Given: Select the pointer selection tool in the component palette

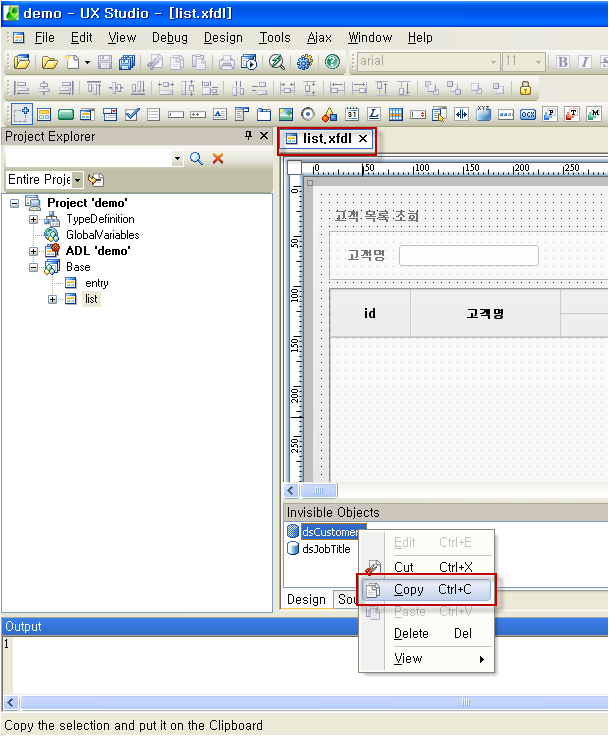Looking at the screenshot, I should point(21,114).
